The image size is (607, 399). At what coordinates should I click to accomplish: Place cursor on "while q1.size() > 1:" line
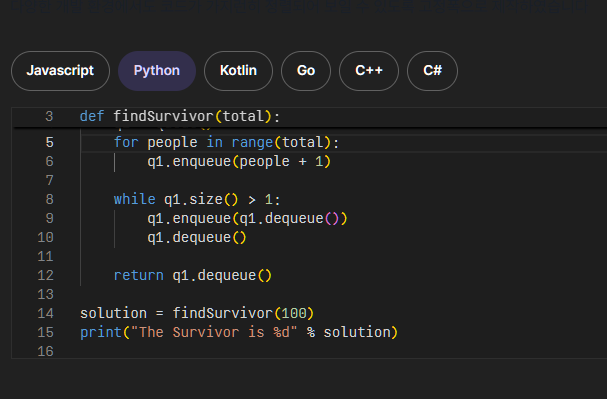point(197,199)
